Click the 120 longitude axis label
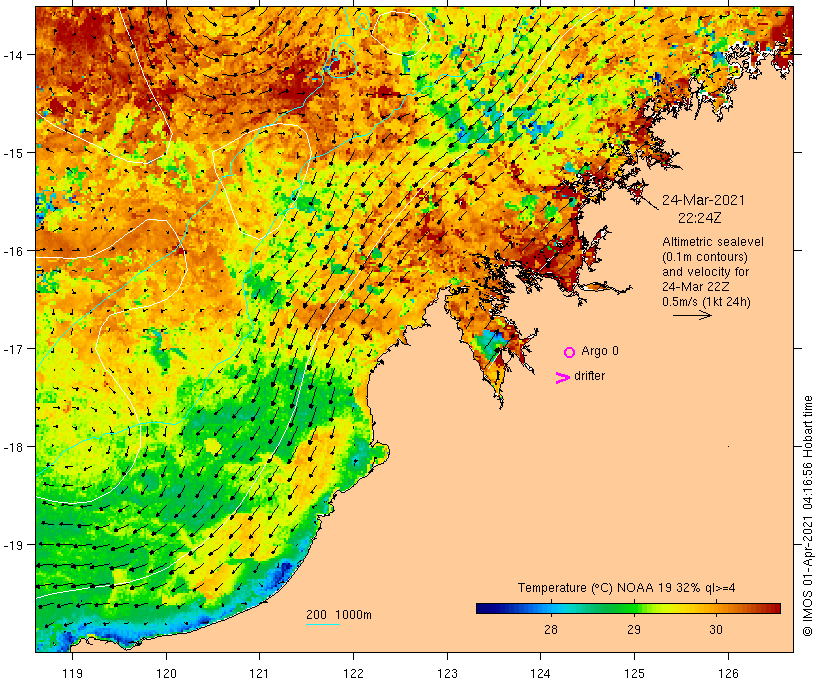The height and width of the screenshot is (680, 820). pyautogui.click(x=166, y=674)
